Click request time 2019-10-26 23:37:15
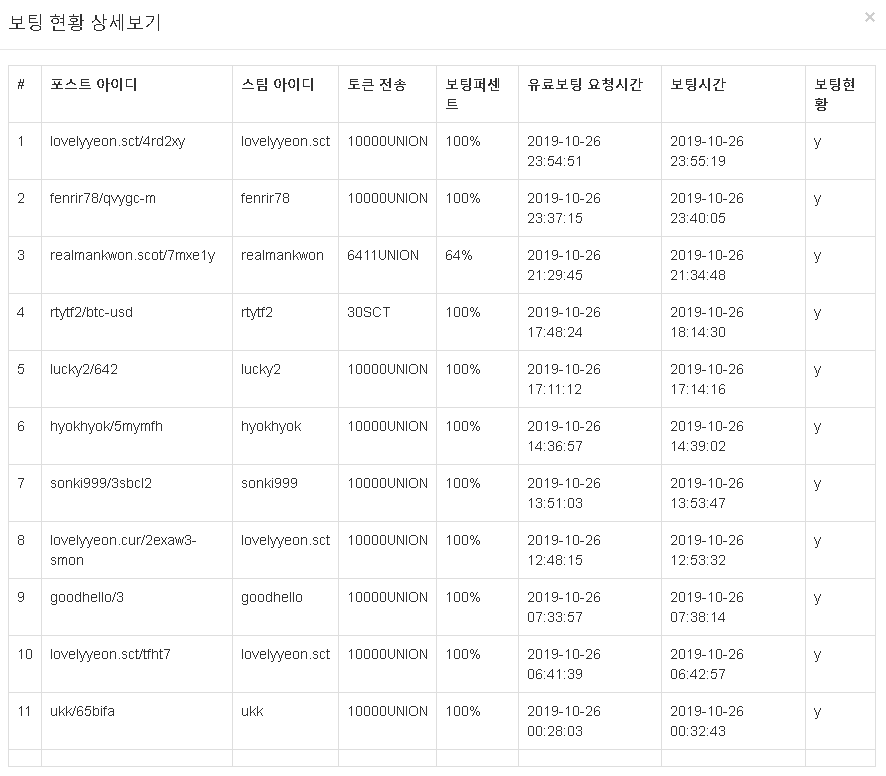Screen dimensions: 886x776 564,209
